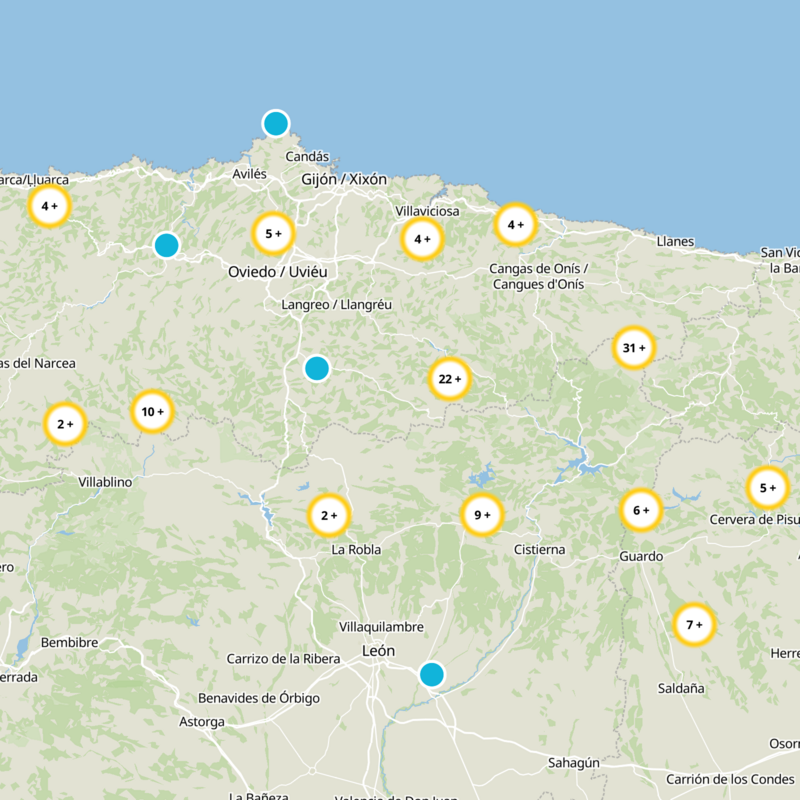Image resolution: width=800 pixels, height=800 pixels.
Task: Click the Avilés town label
Action: tap(249, 174)
